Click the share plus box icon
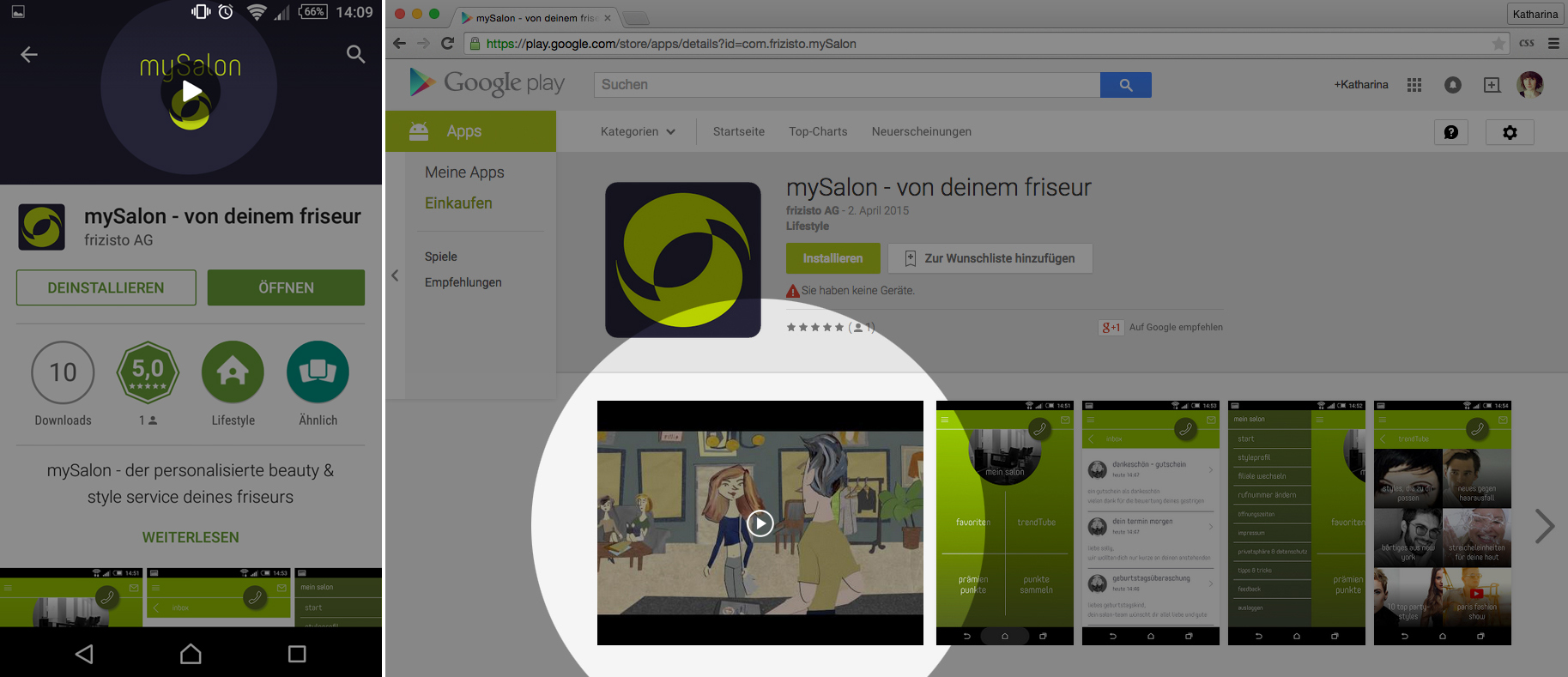This screenshot has width=1568, height=677. coord(1492,85)
